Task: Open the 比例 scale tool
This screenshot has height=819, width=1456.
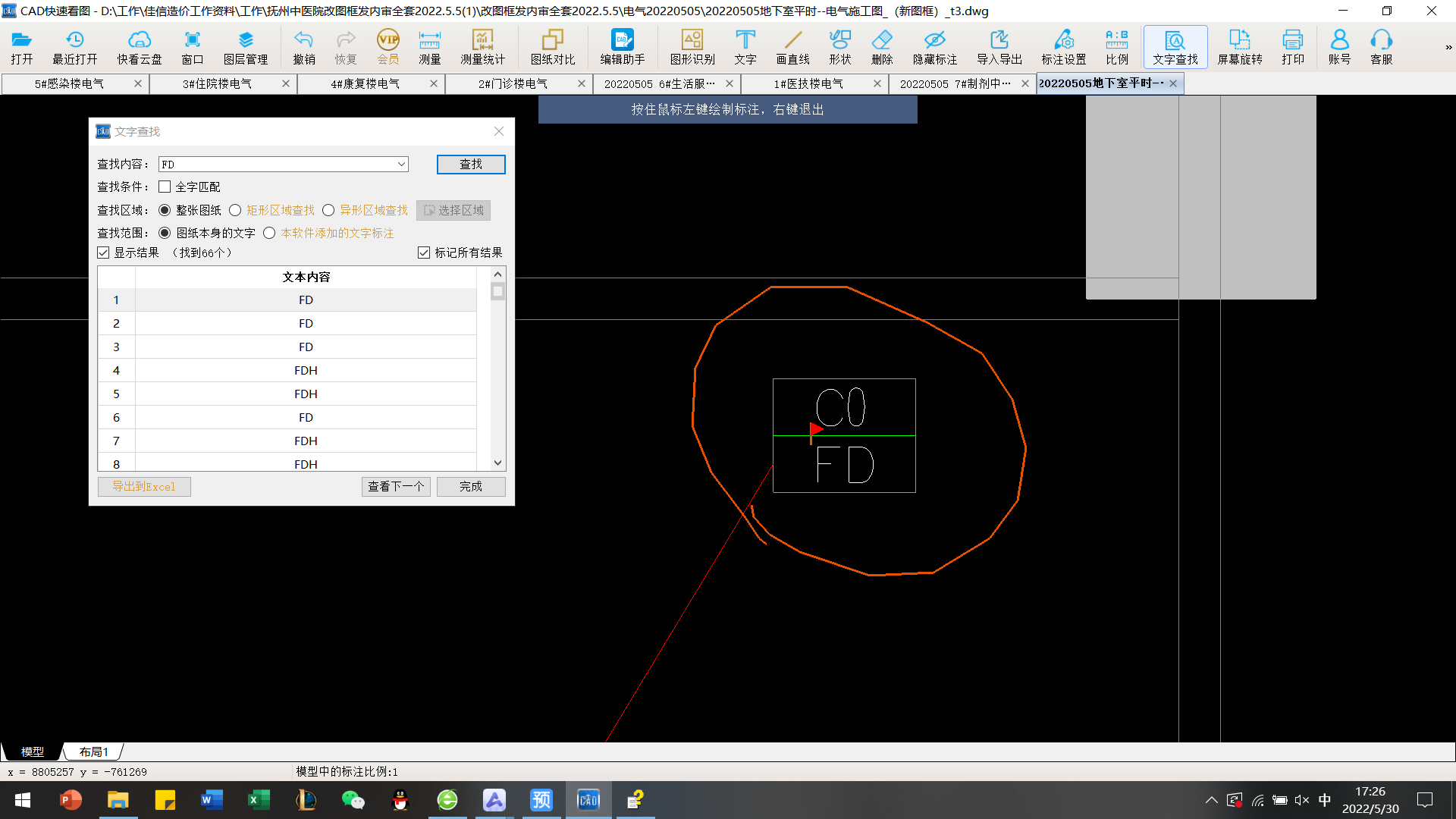Action: [x=1117, y=47]
